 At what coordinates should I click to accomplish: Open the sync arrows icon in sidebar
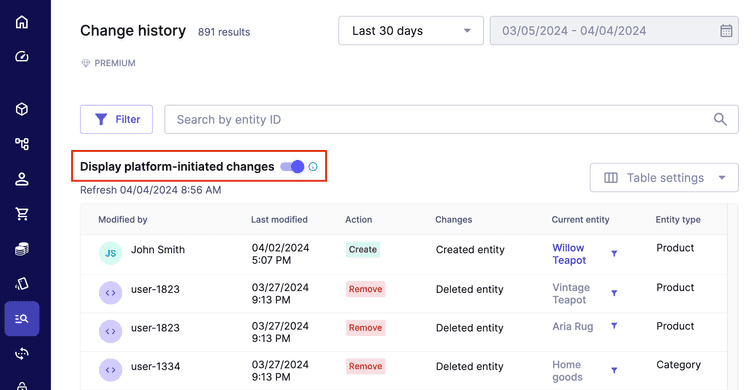(22, 353)
